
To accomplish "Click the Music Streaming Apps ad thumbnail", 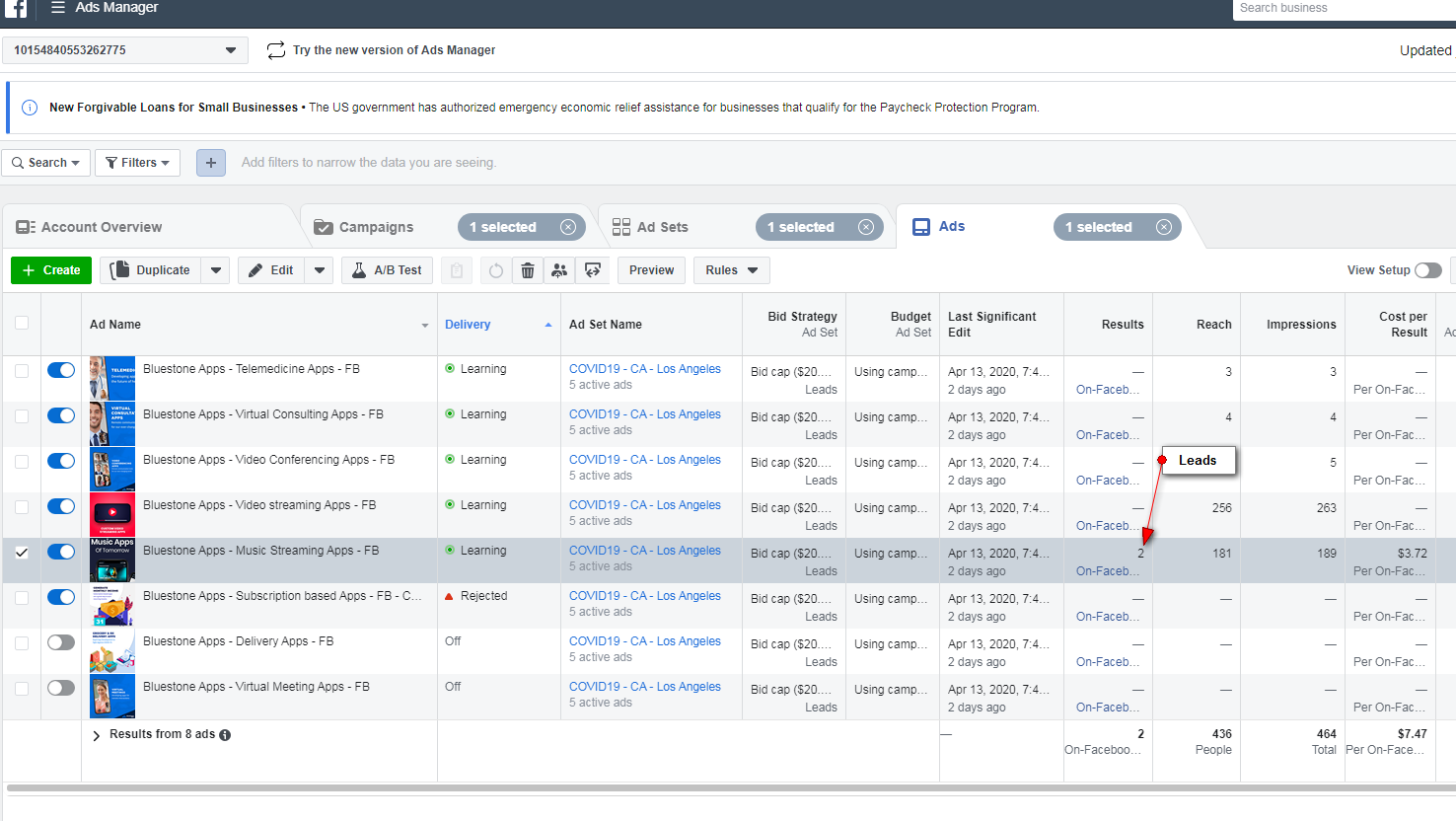I will (112, 560).
